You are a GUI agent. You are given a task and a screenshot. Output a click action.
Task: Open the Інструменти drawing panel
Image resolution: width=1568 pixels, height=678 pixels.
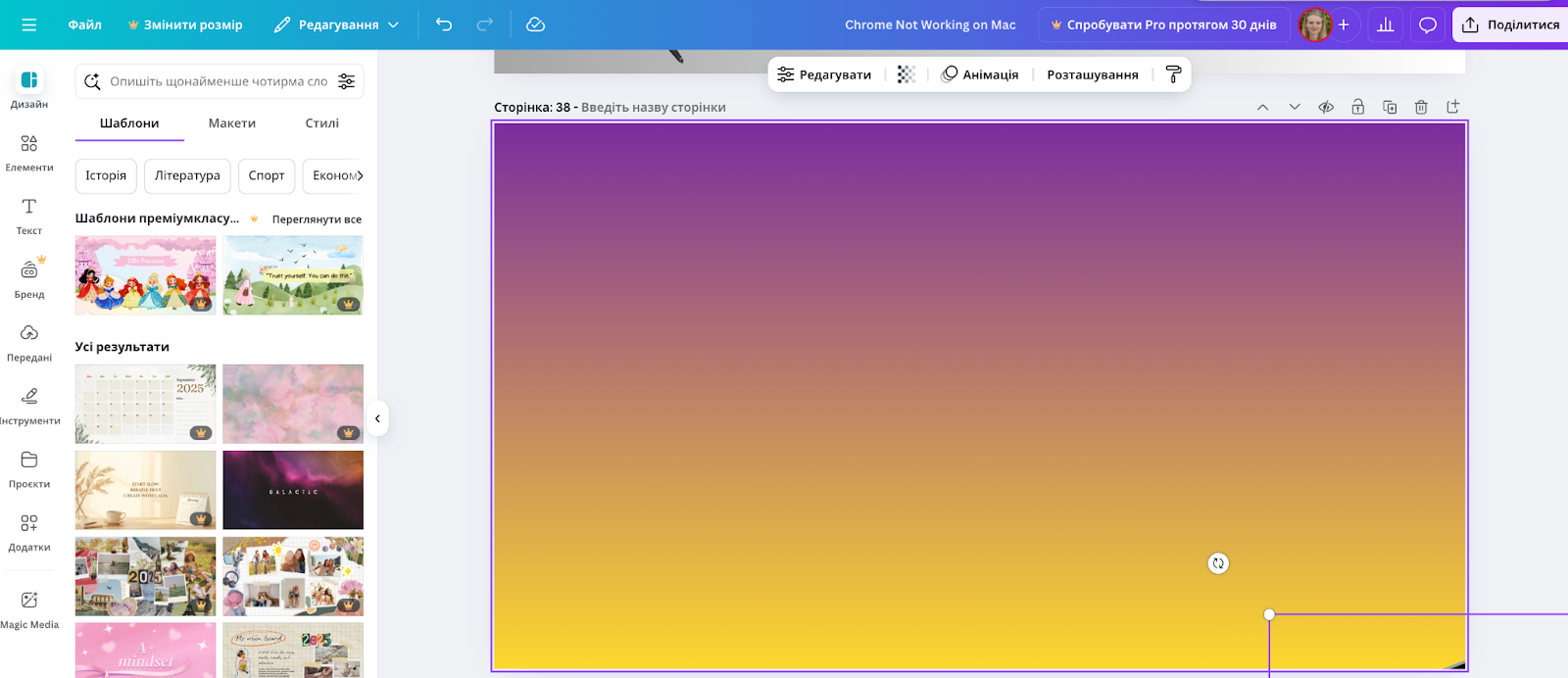point(29,406)
